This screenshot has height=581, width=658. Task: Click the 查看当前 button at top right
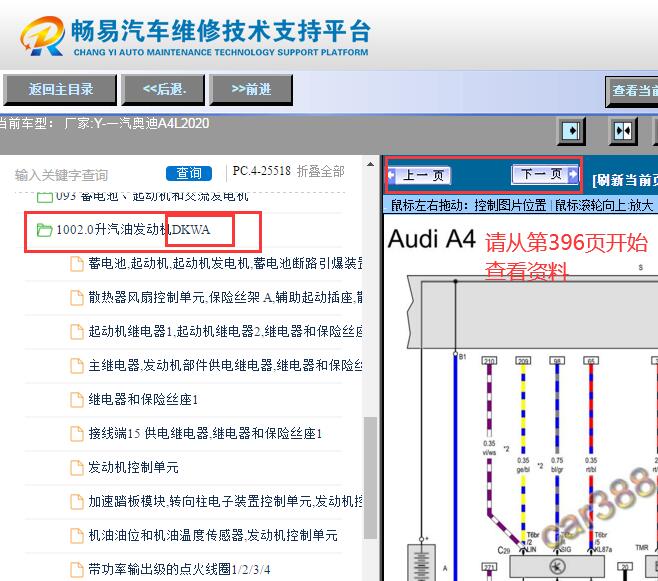tap(632, 90)
